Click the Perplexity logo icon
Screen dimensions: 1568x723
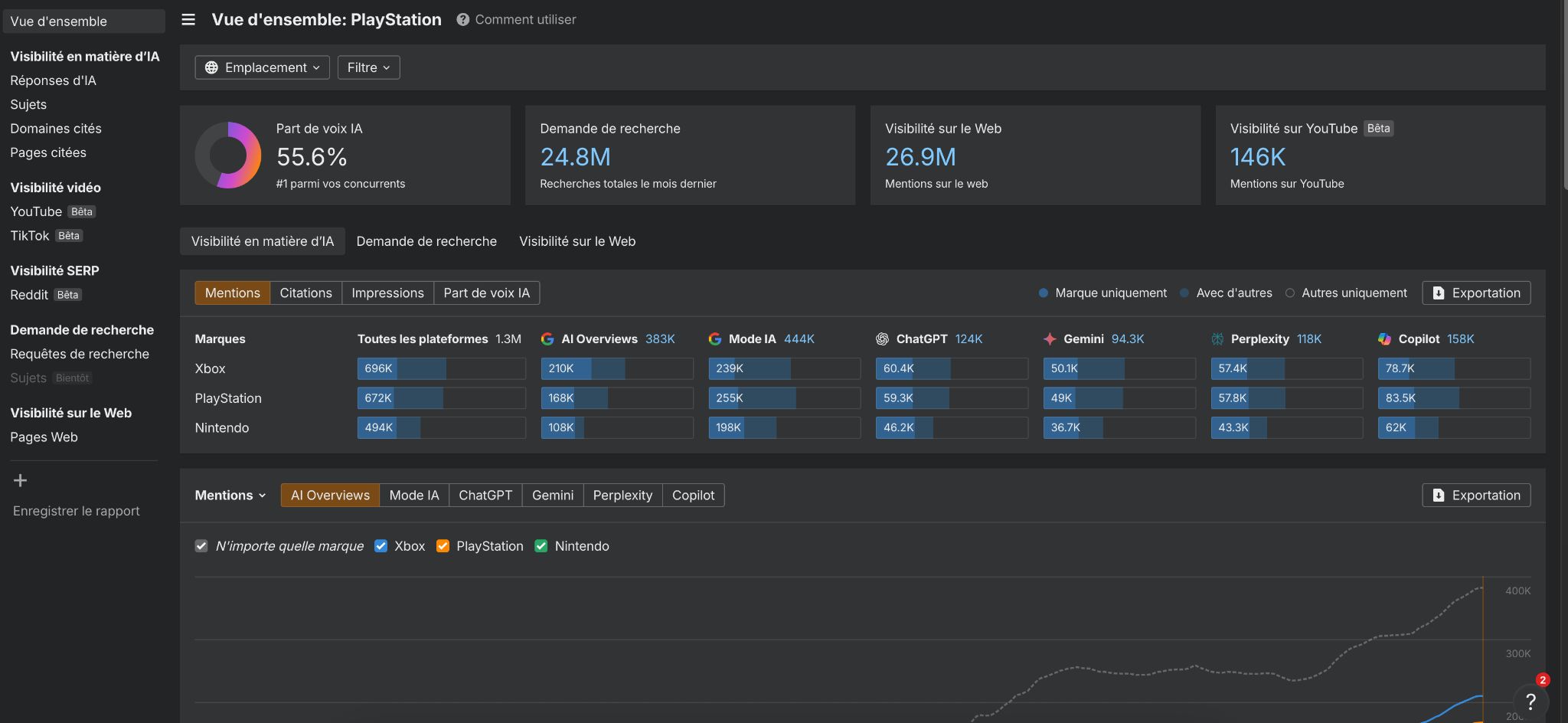point(1217,339)
